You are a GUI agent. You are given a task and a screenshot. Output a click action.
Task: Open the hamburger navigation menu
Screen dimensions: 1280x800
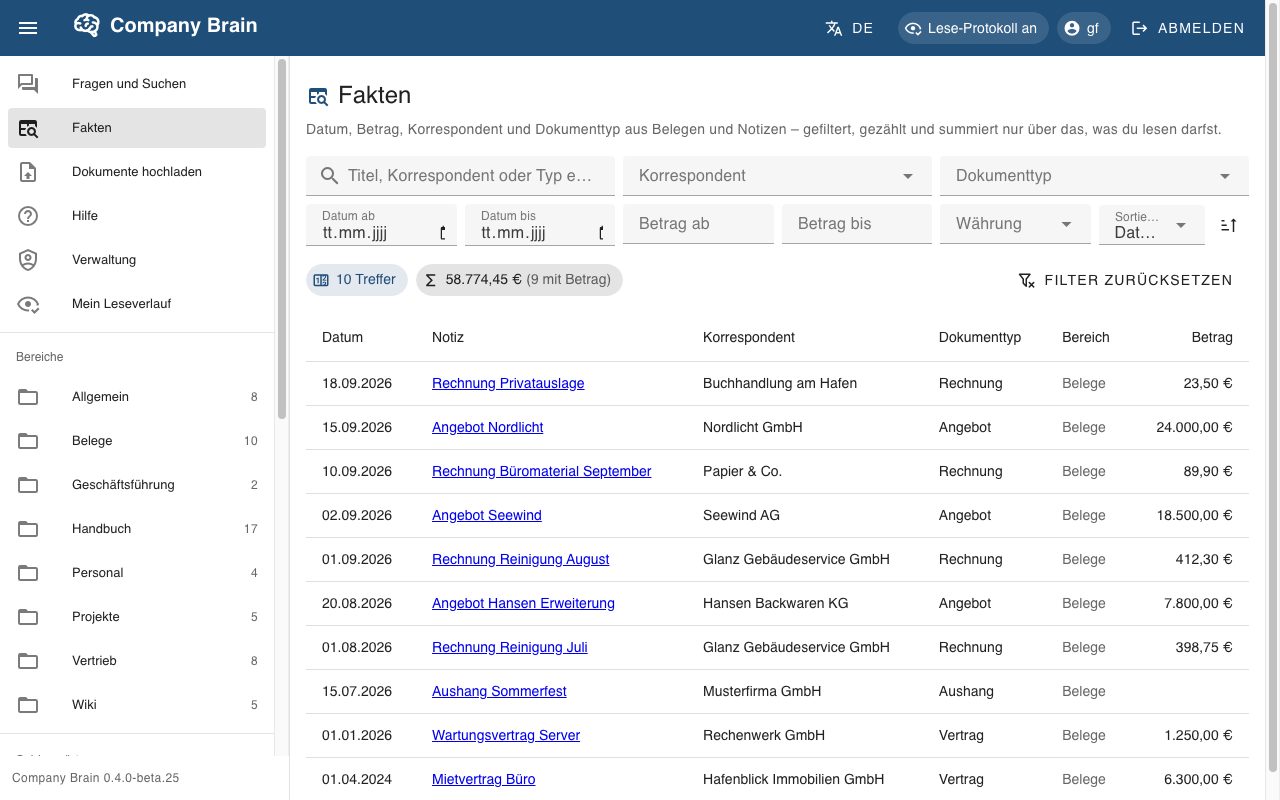28,28
